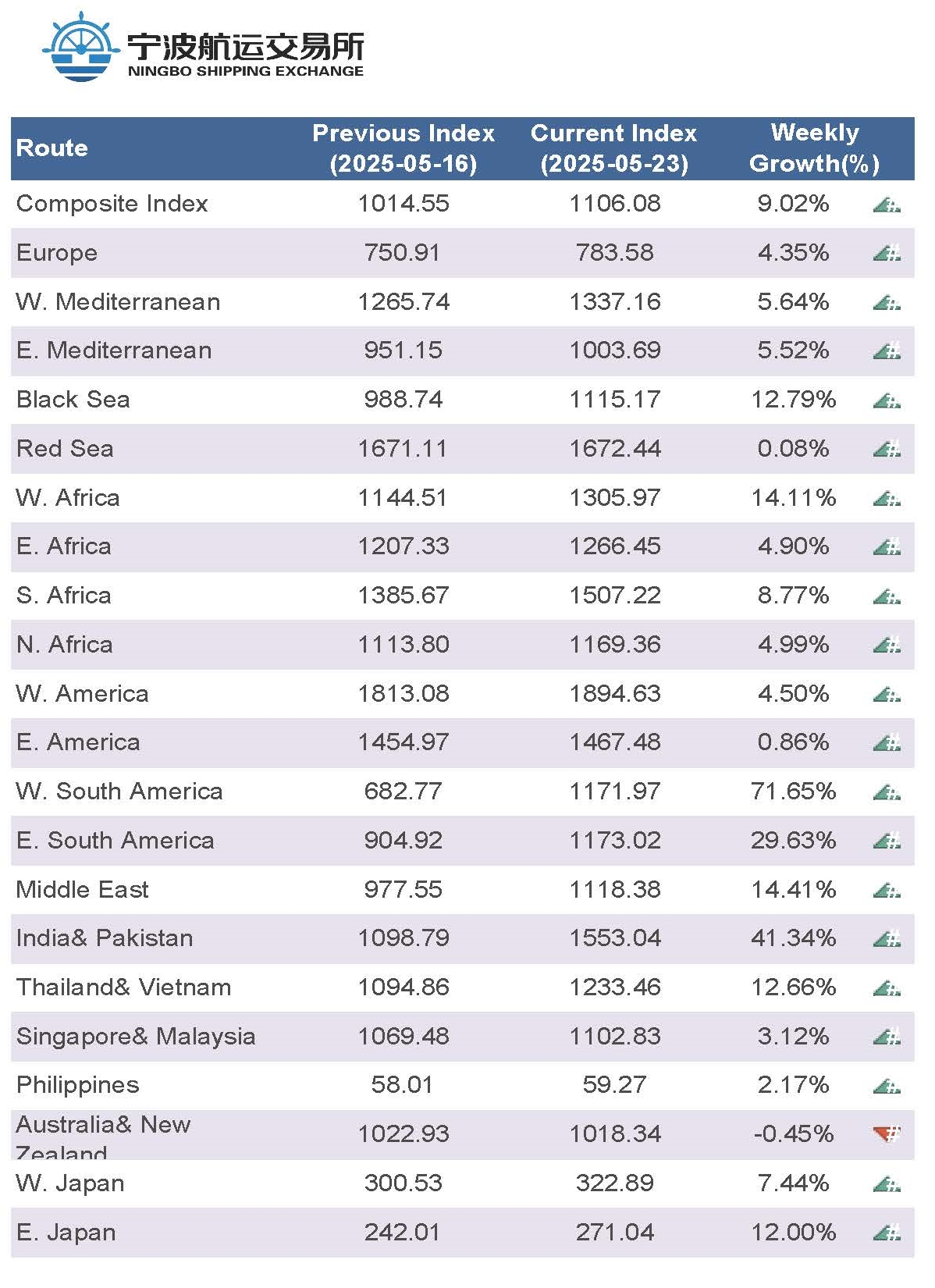Click the NINGBO SHIPPING EXCHANGE text

(246, 71)
